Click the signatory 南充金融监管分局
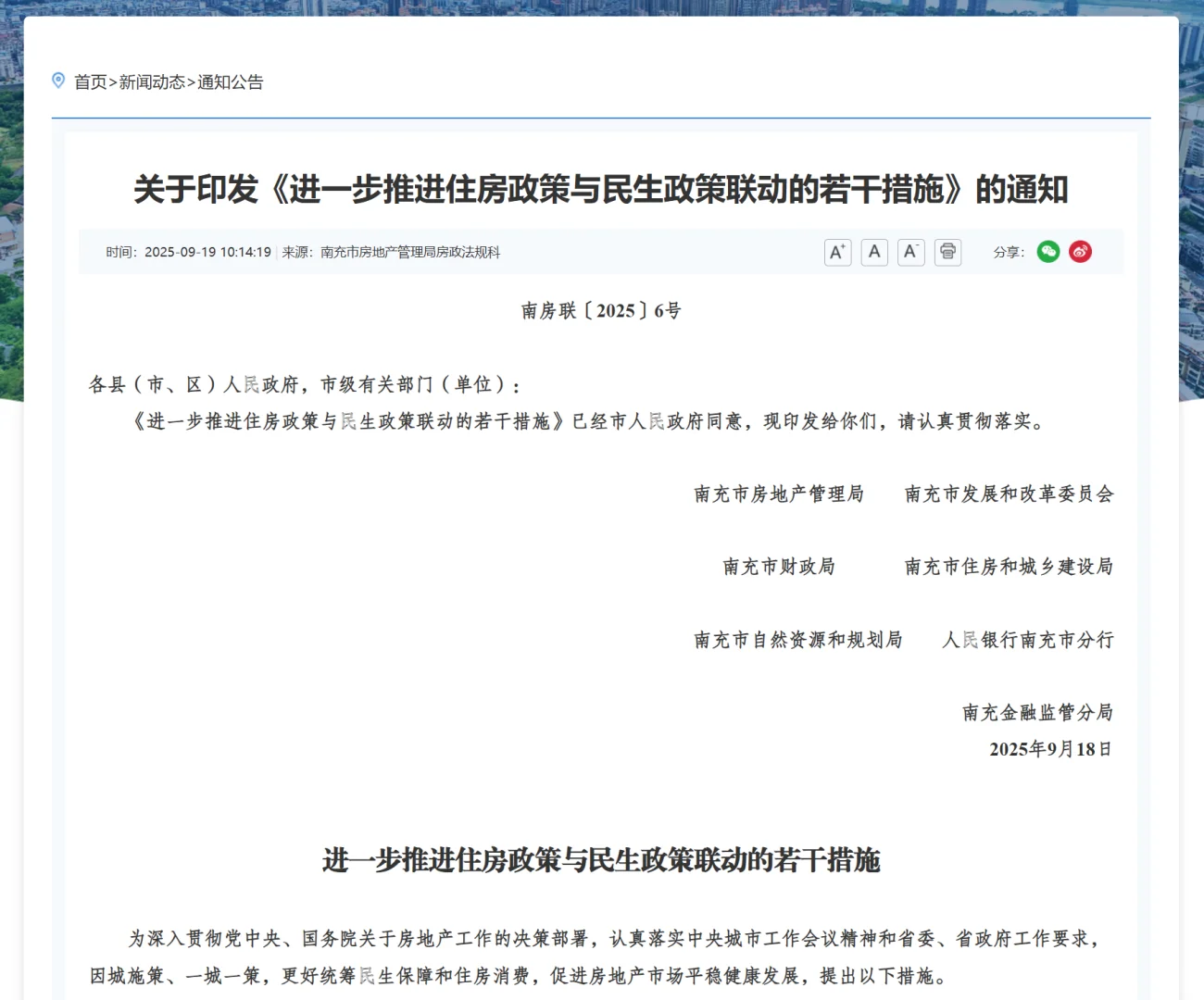Screen dimensions: 1204x1000 1037,712
